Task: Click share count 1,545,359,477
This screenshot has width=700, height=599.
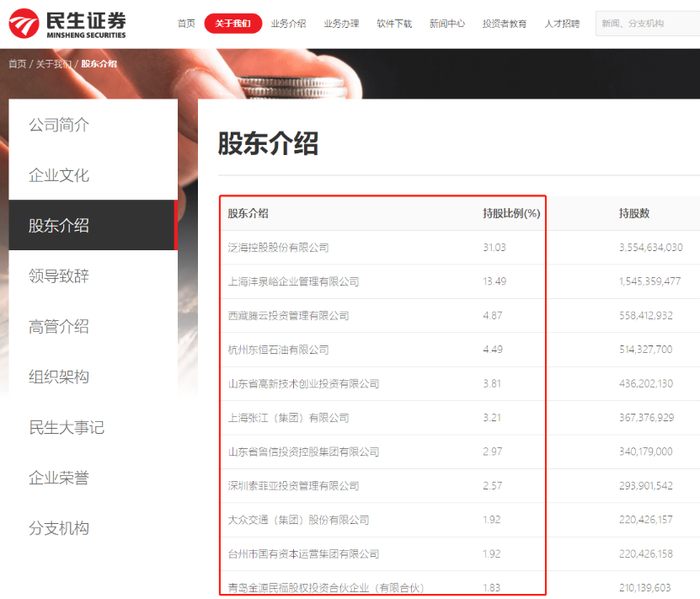Action: pyautogui.click(x=650, y=281)
